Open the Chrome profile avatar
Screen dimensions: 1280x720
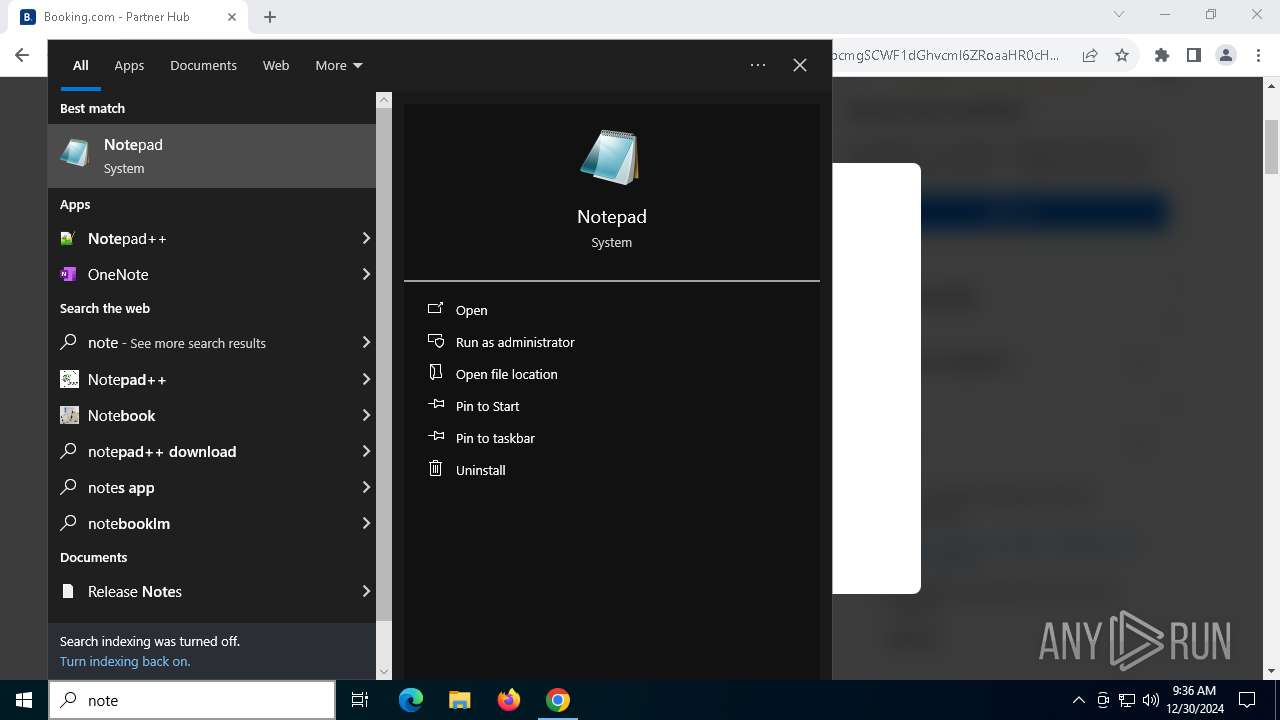tap(1226, 55)
